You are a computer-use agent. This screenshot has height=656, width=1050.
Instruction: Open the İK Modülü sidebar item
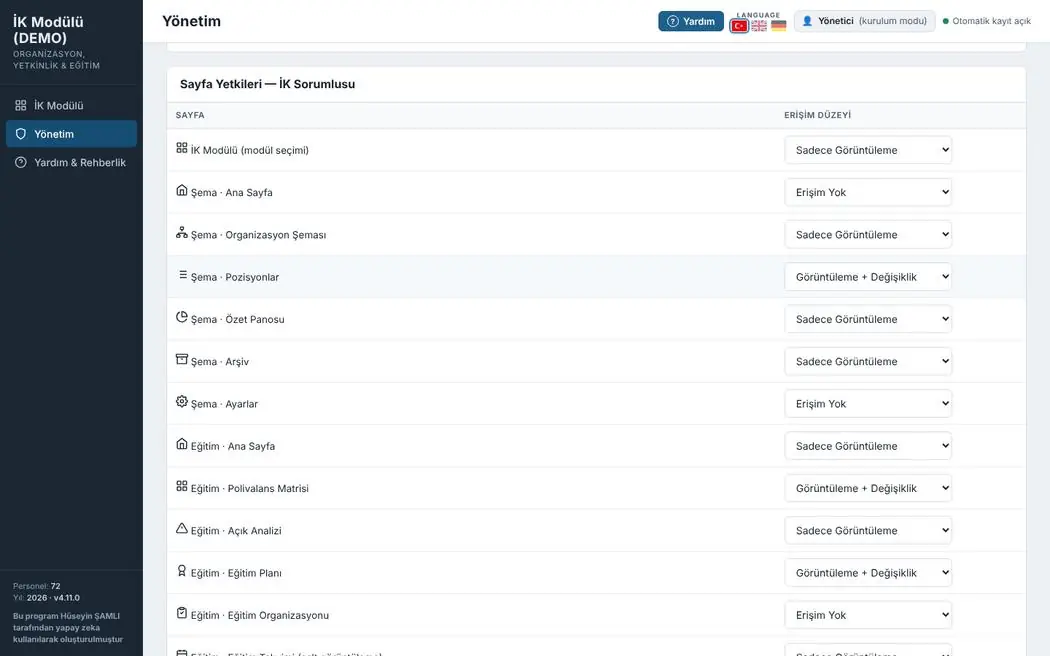pos(71,105)
